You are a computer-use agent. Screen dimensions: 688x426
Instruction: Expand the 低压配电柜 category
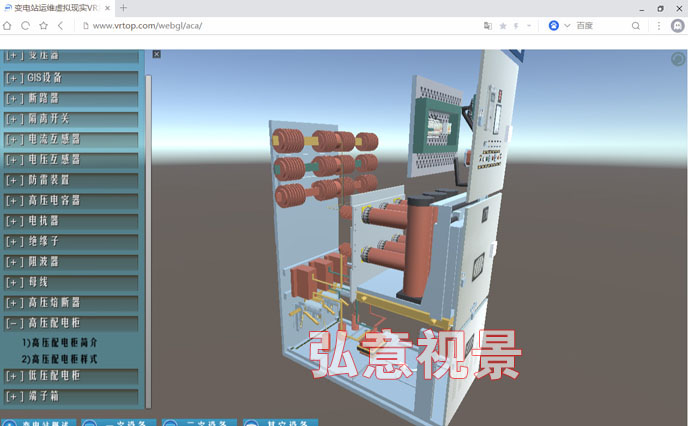[x=71, y=376]
